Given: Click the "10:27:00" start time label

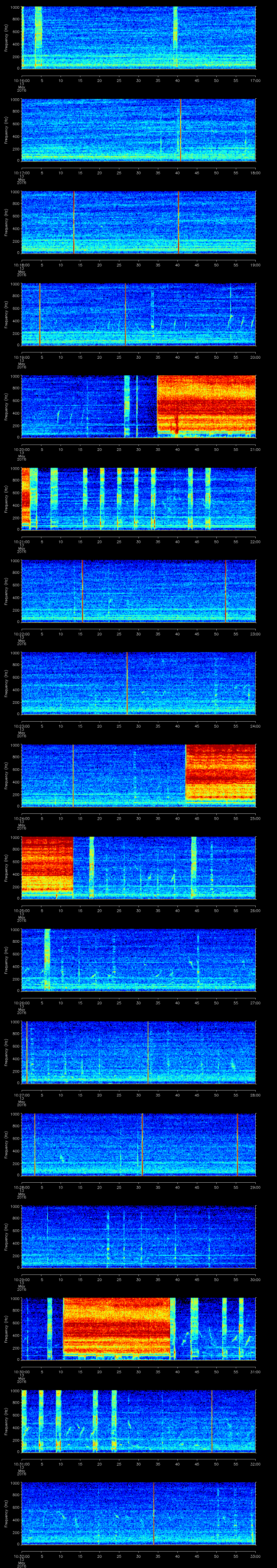Looking at the screenshot, I should pos(21,1095).
